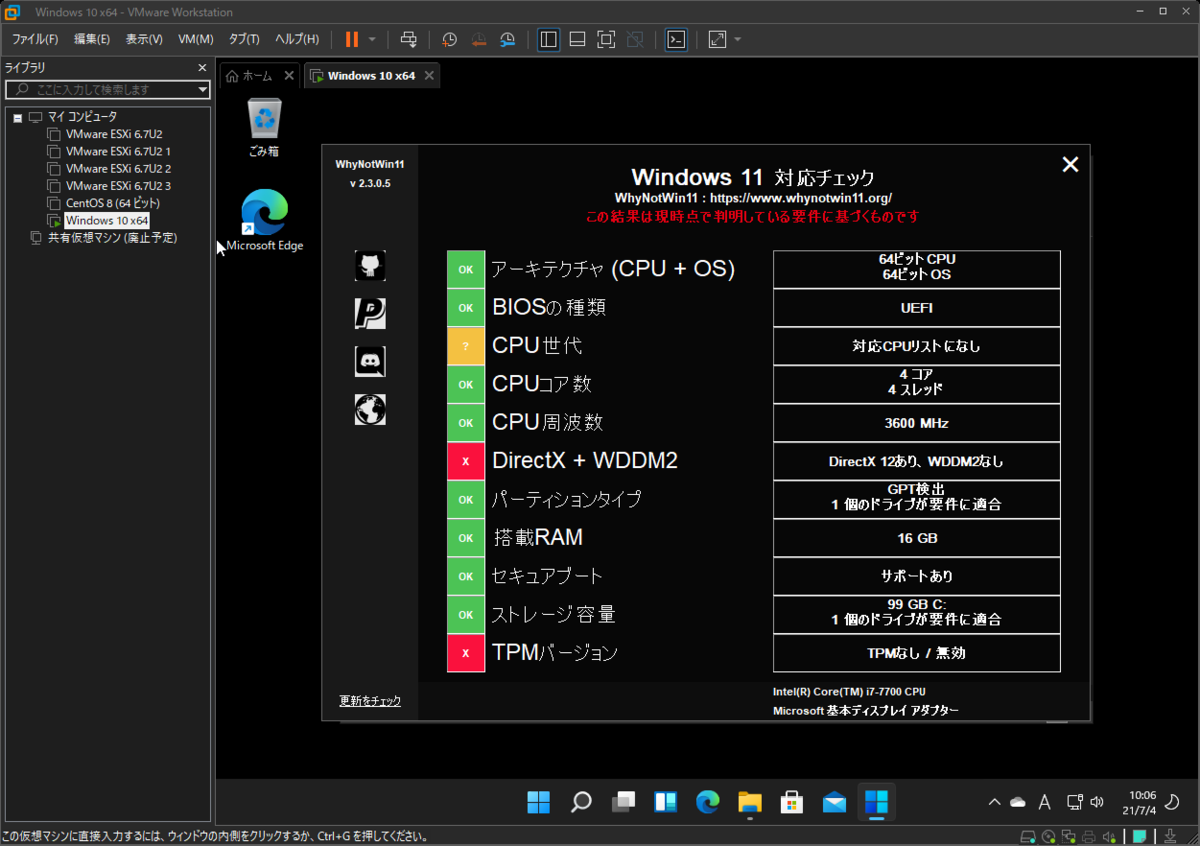Open the stretch display dropdown arrow
Image resolution: width=1200 pixels, height=846 pixels.
click(738, 39)
